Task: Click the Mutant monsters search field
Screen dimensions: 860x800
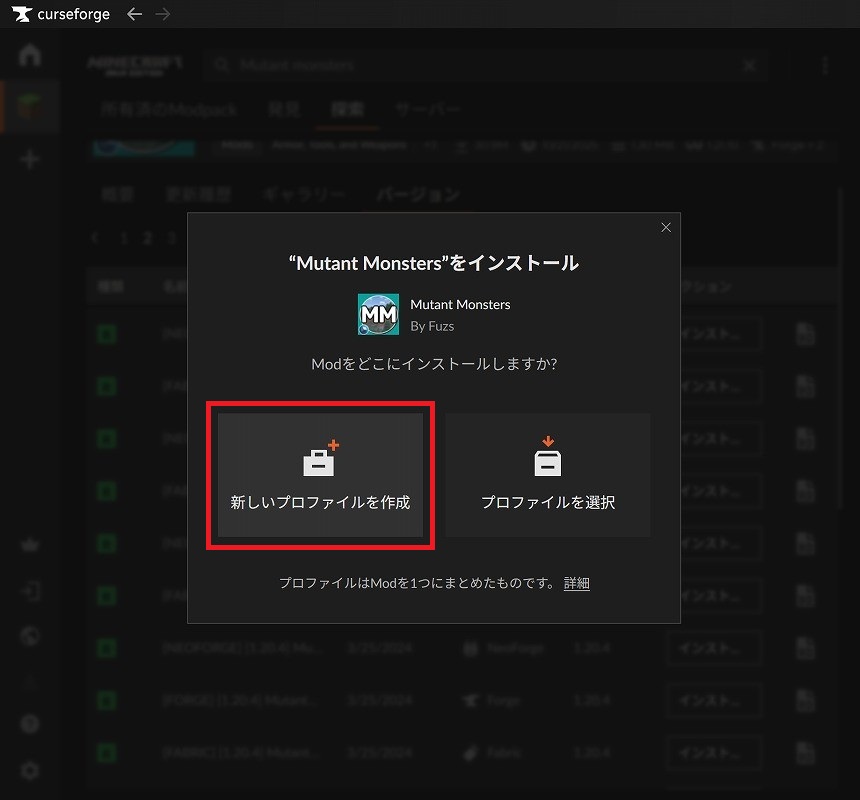Action: click(x=480, y=65)
